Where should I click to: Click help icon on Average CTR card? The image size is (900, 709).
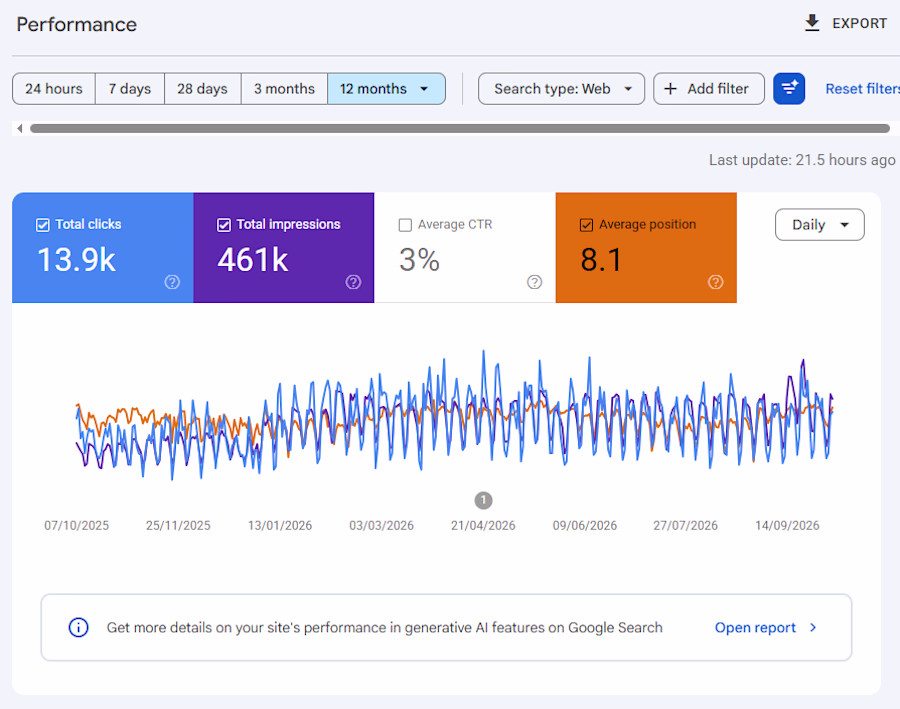tap(534, 282)
